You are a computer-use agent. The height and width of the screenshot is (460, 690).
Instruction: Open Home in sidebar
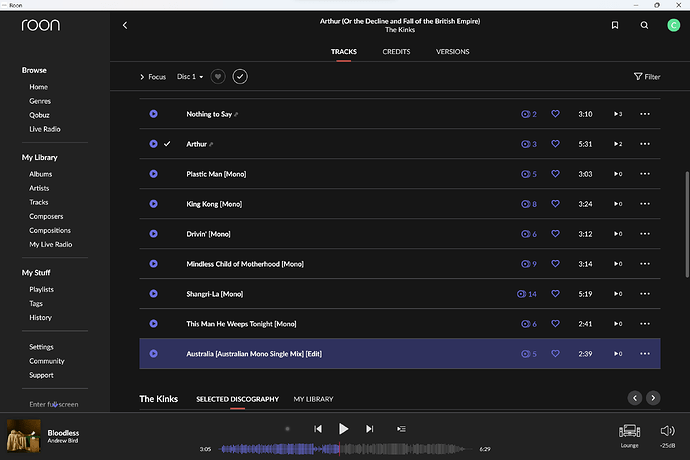coord(39,87)
